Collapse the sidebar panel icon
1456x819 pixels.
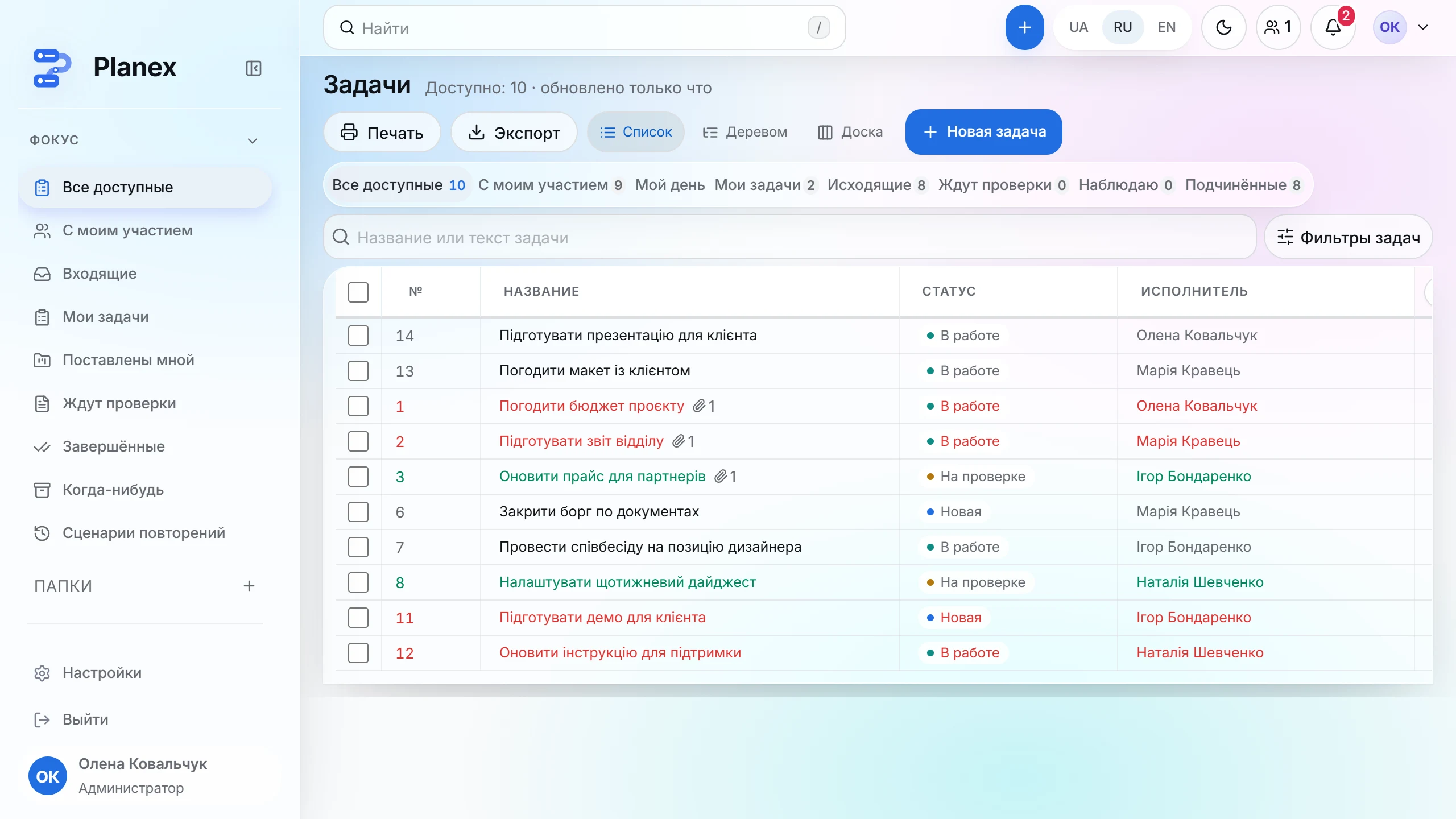pos(254,68)
